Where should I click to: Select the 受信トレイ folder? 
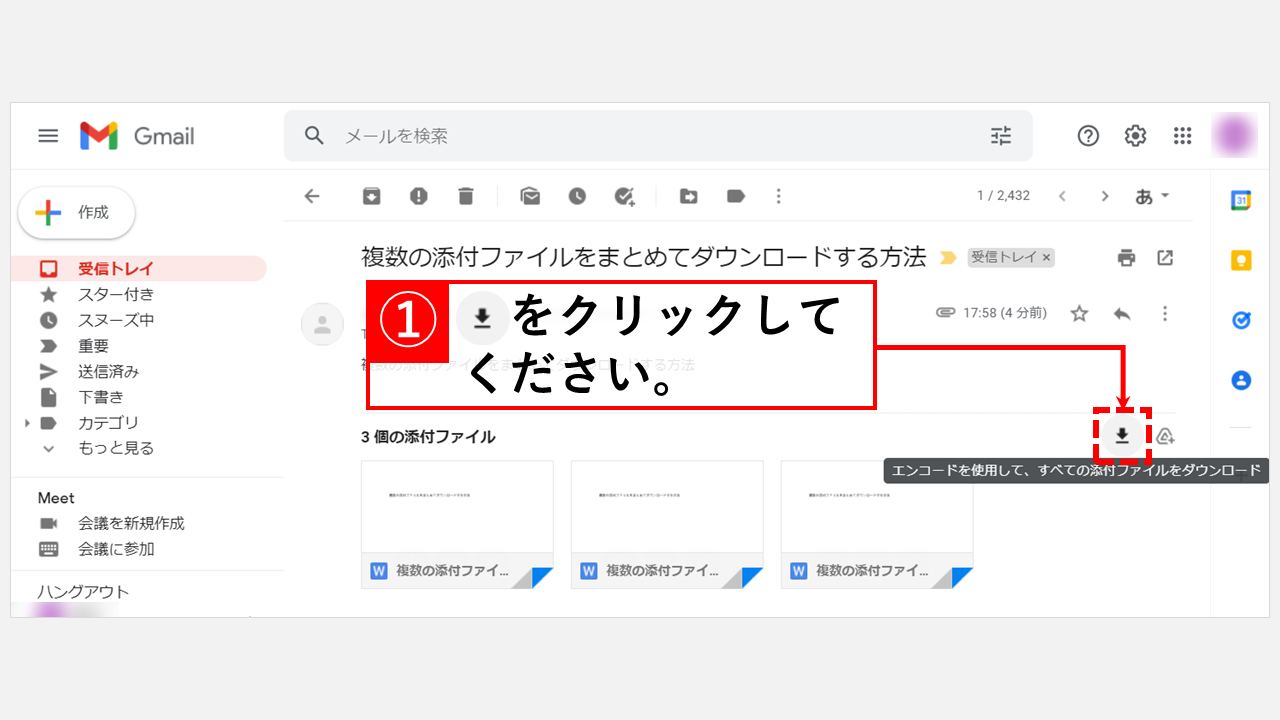139,269
